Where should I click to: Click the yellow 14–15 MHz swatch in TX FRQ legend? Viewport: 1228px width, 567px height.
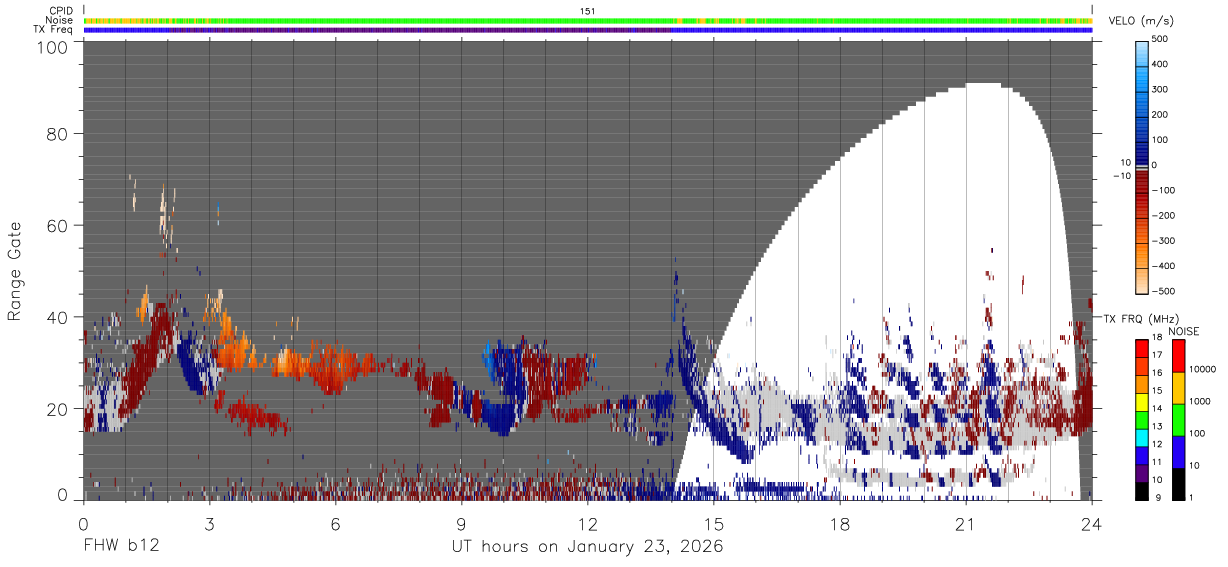1142,400
